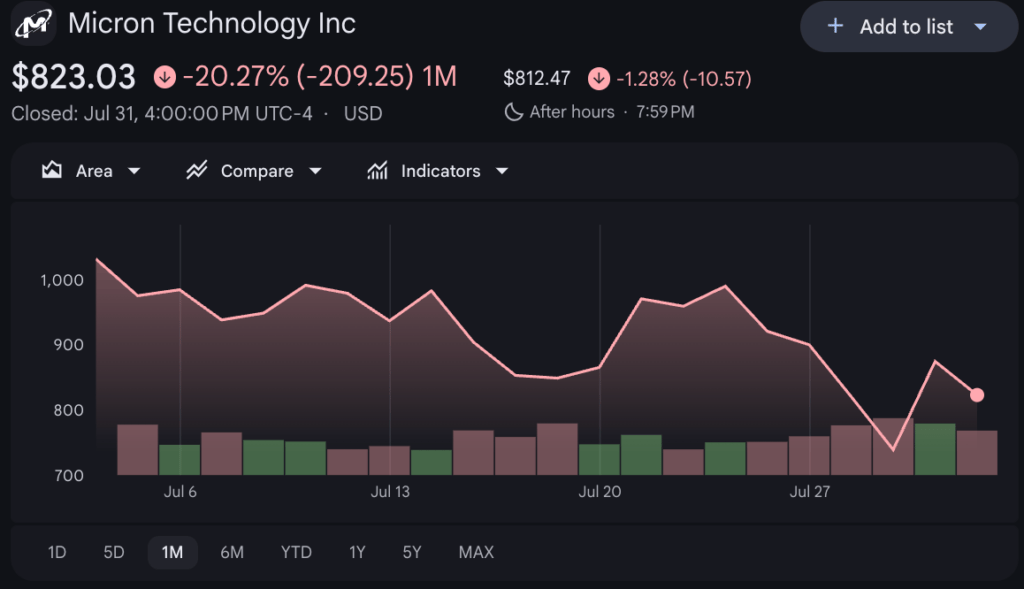Expand the Area chart style dropdown arrow

134,171
